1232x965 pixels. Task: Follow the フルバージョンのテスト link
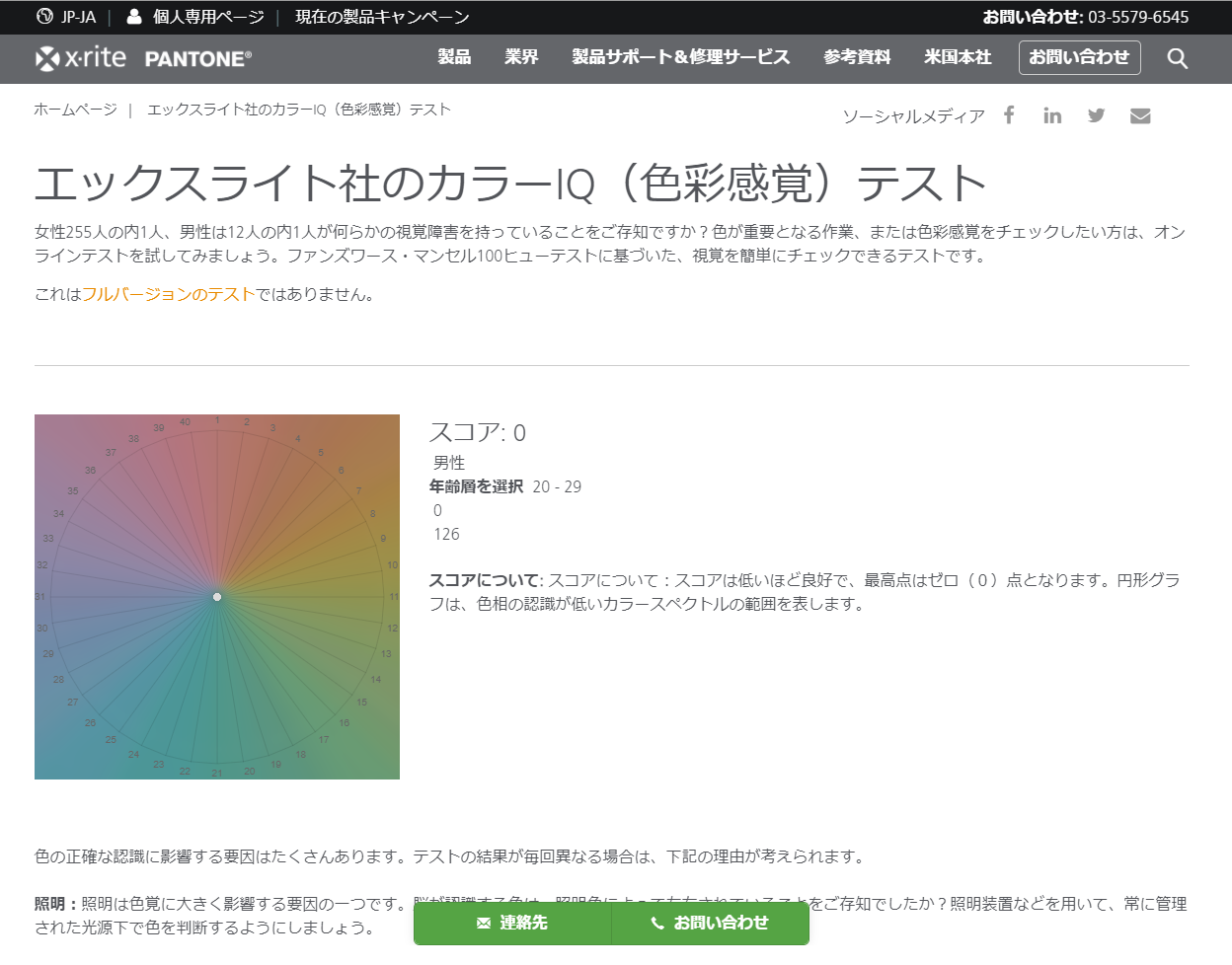169,294
